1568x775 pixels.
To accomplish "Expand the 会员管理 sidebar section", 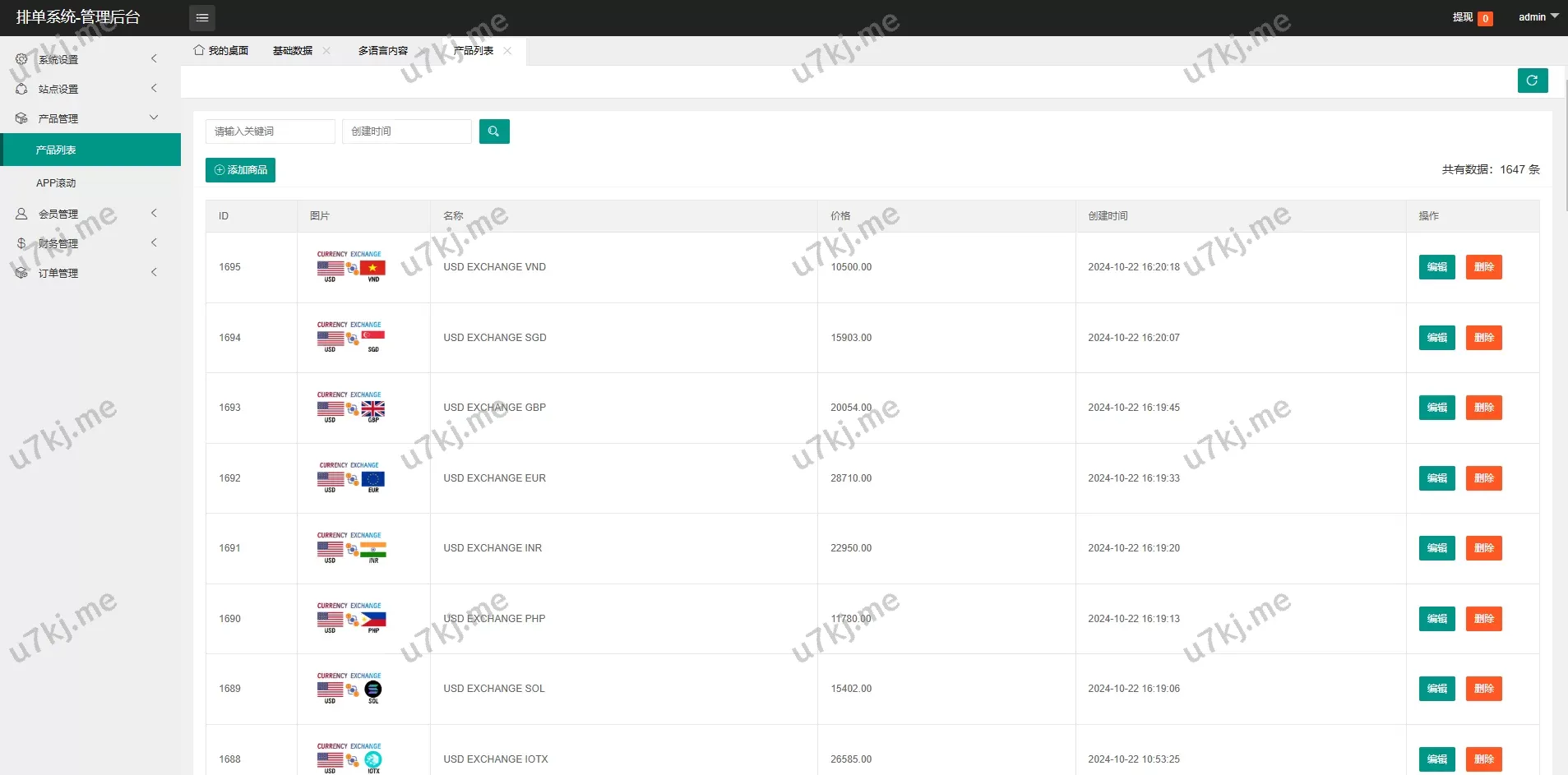I will point(86,214).
